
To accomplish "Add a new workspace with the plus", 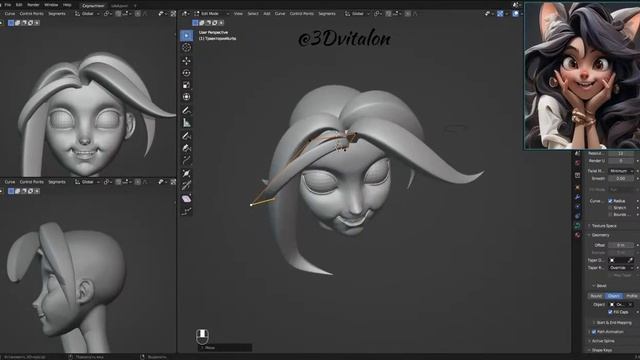I will click(x=135, y=6).
